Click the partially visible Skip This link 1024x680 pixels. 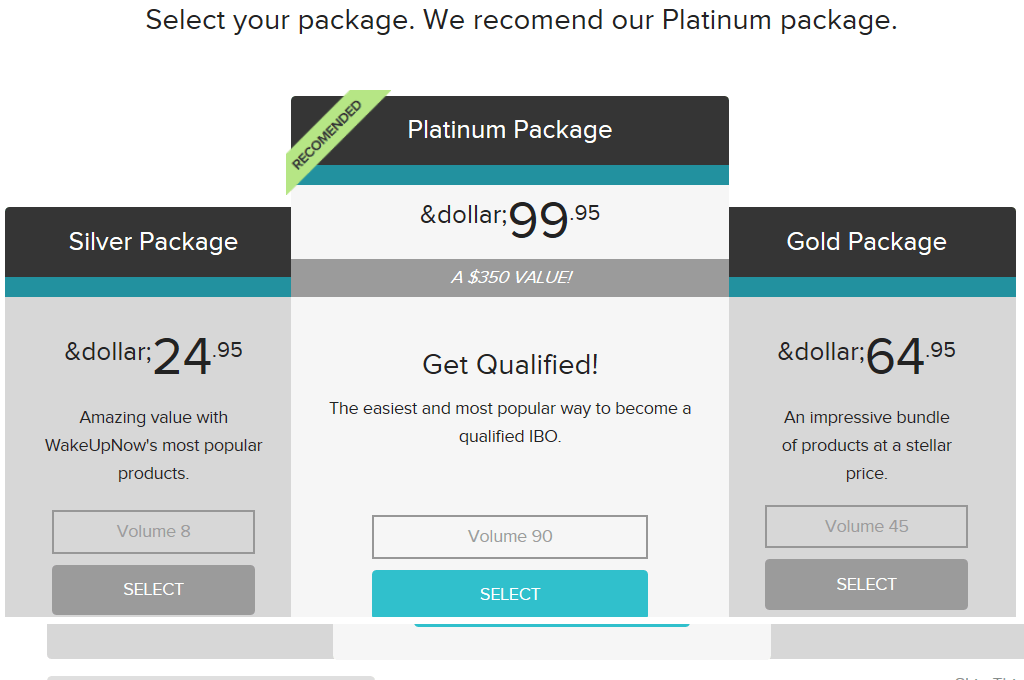(x=986, y=677)
